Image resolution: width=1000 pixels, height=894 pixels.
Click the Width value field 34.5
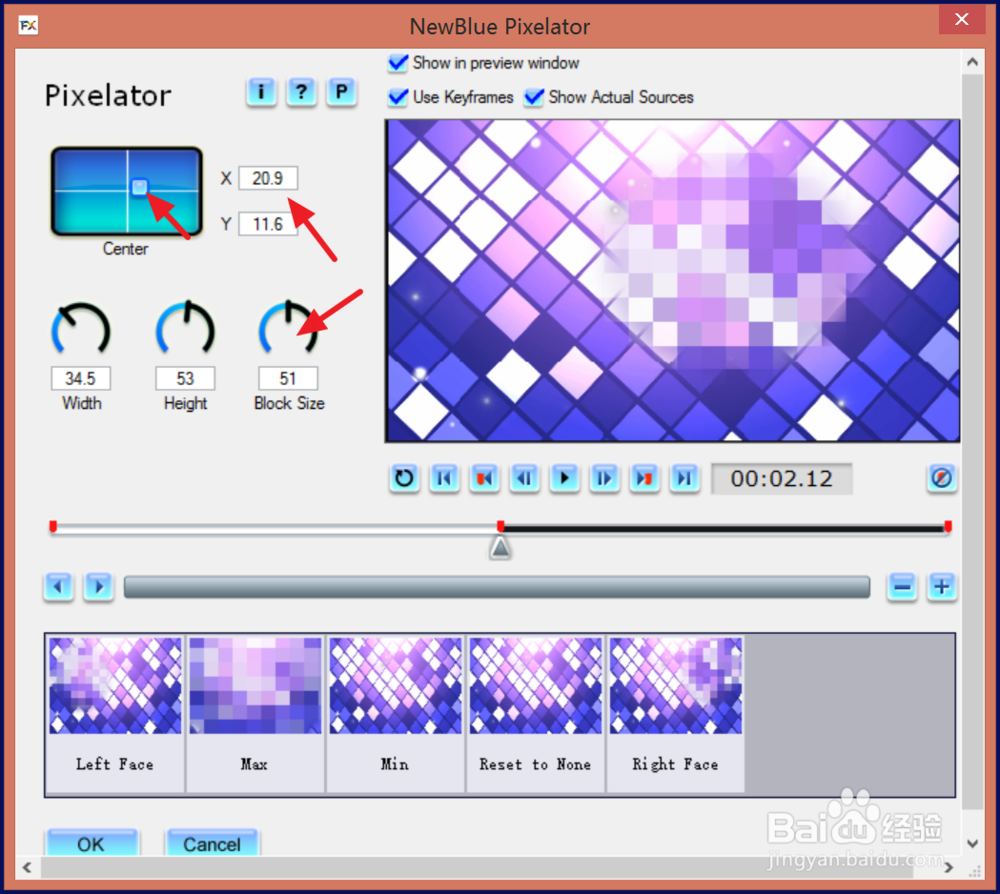pyautogui.click(x=81, y=378)
